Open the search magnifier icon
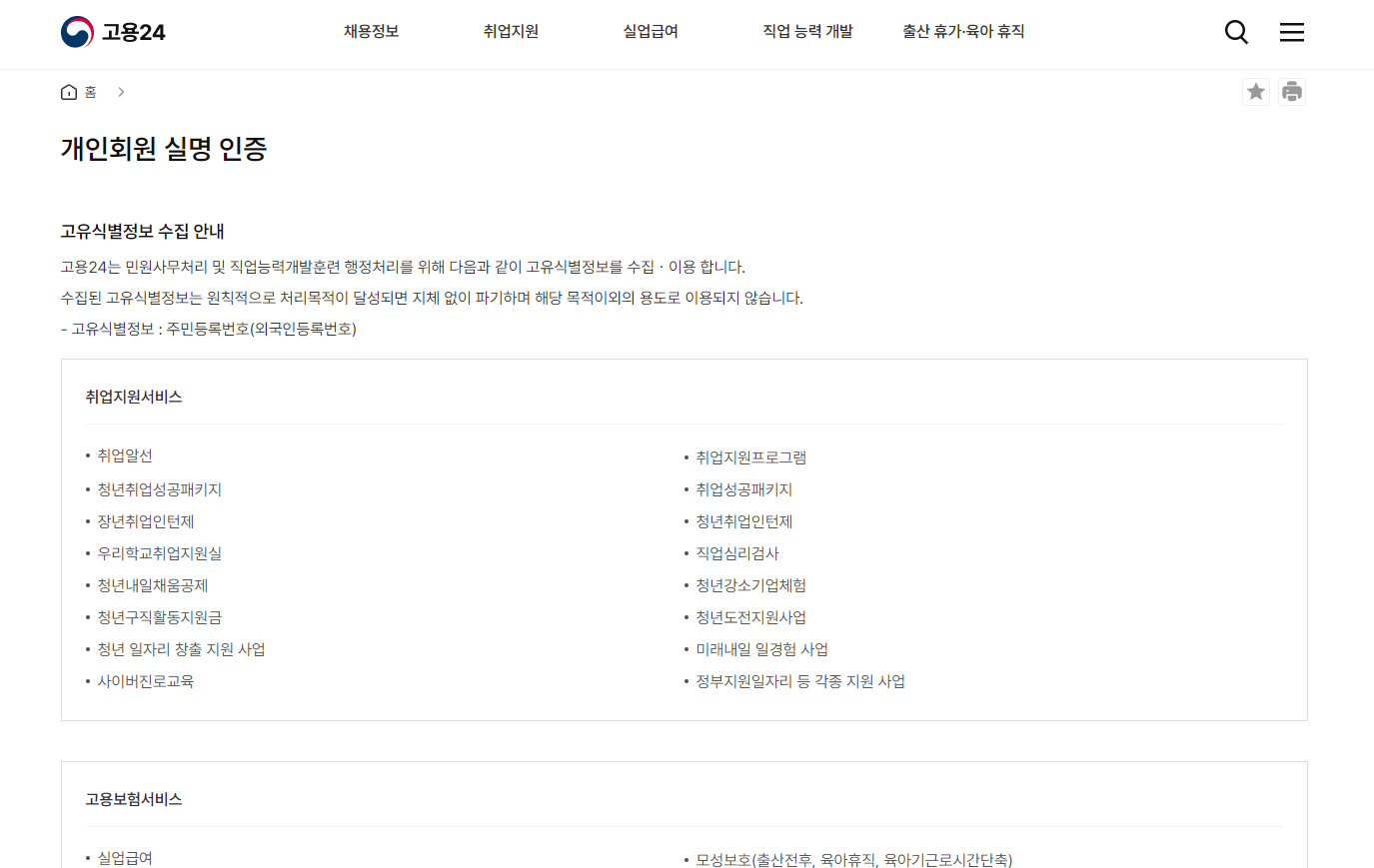1374x868 pixels. point(1236,32)
